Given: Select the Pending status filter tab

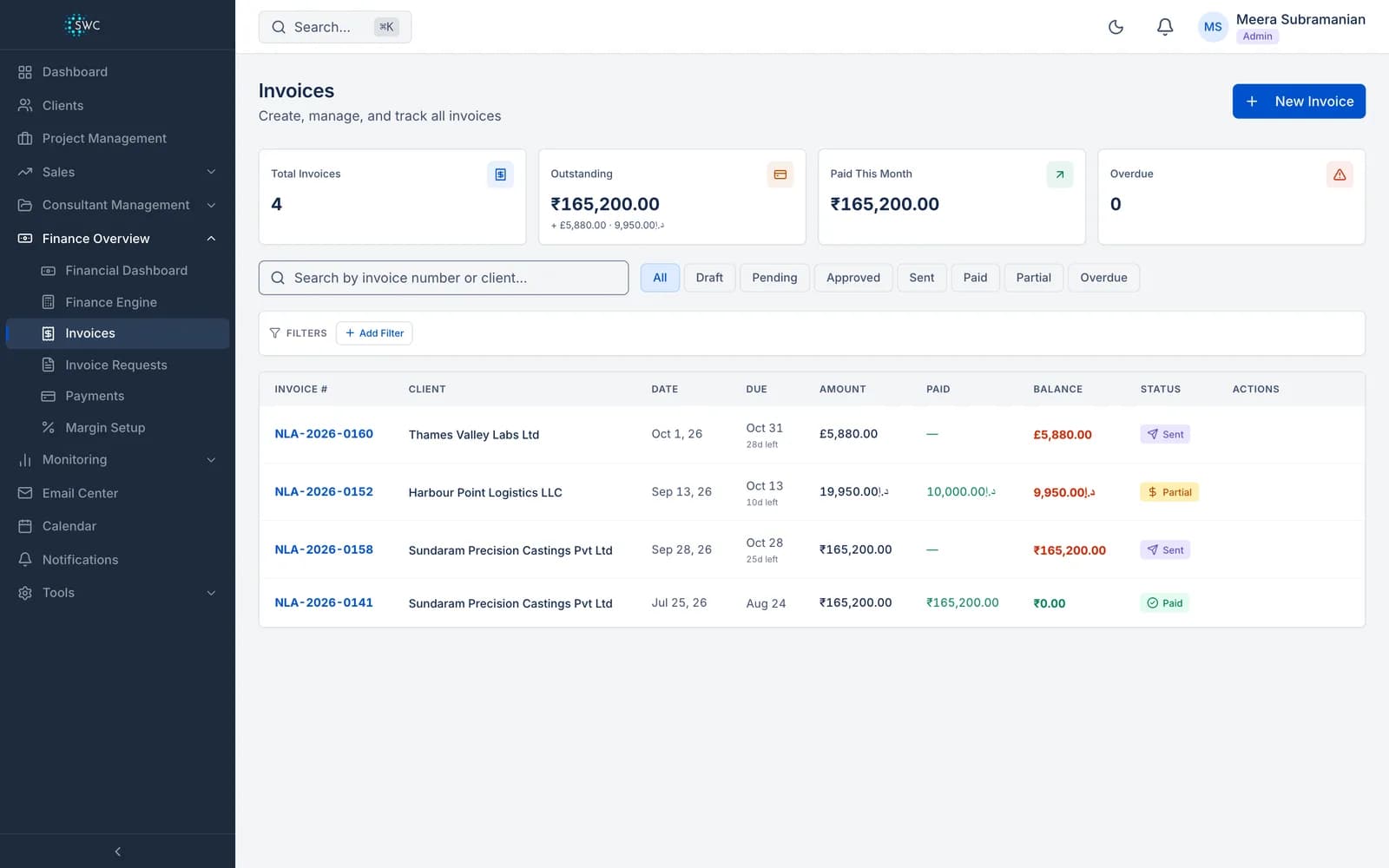Looking at the screenshot, I should point(774,278).
